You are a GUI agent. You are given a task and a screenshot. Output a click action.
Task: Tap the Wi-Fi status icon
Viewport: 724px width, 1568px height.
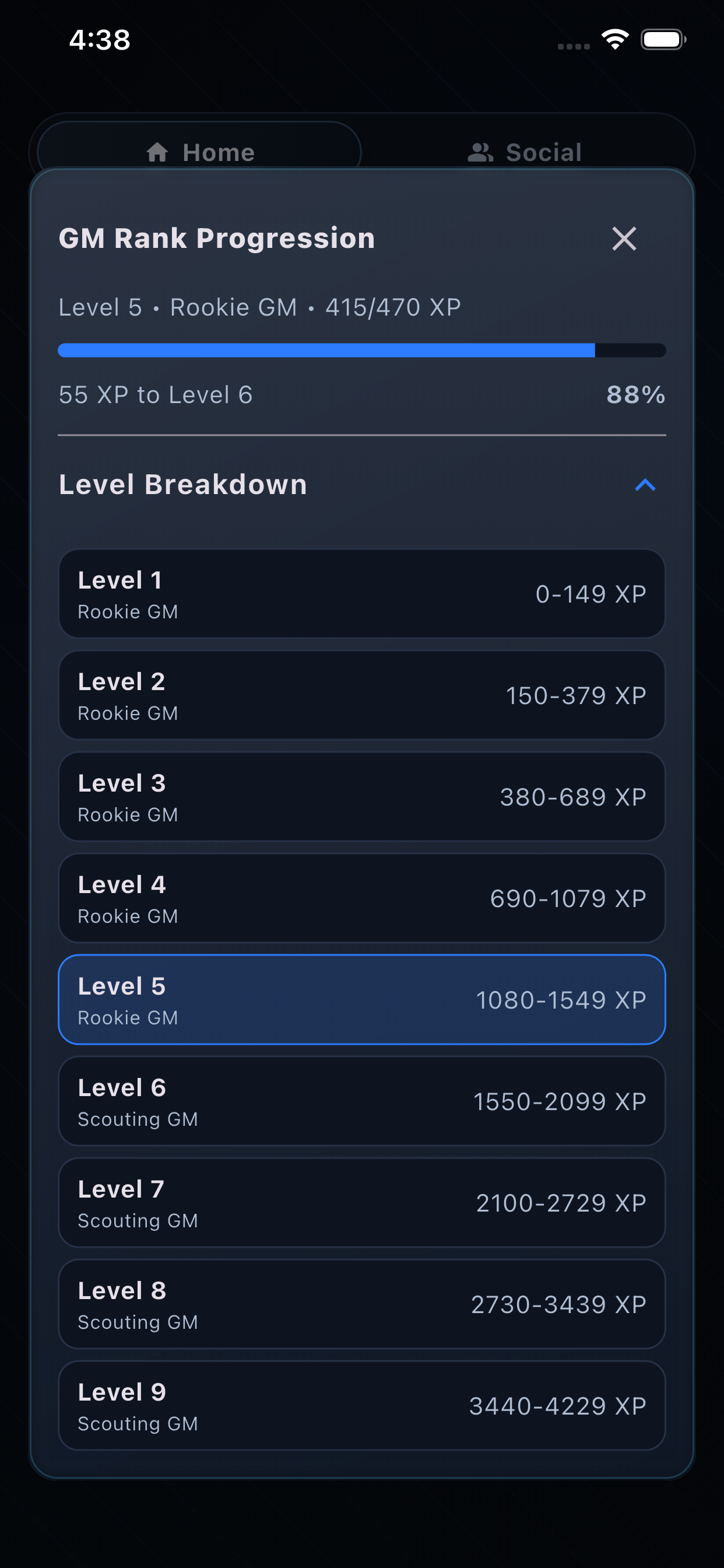click(614, 38)
